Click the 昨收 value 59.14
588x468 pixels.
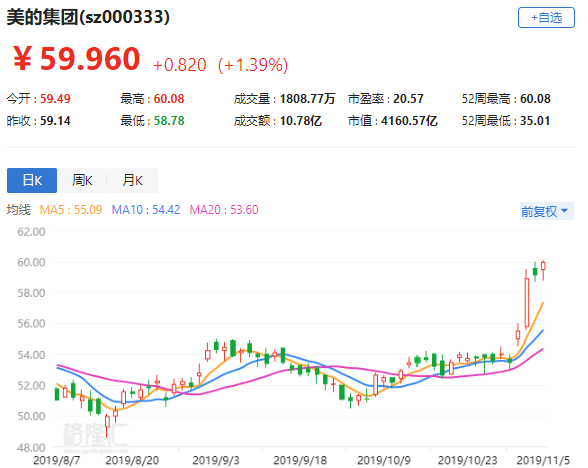55,121
